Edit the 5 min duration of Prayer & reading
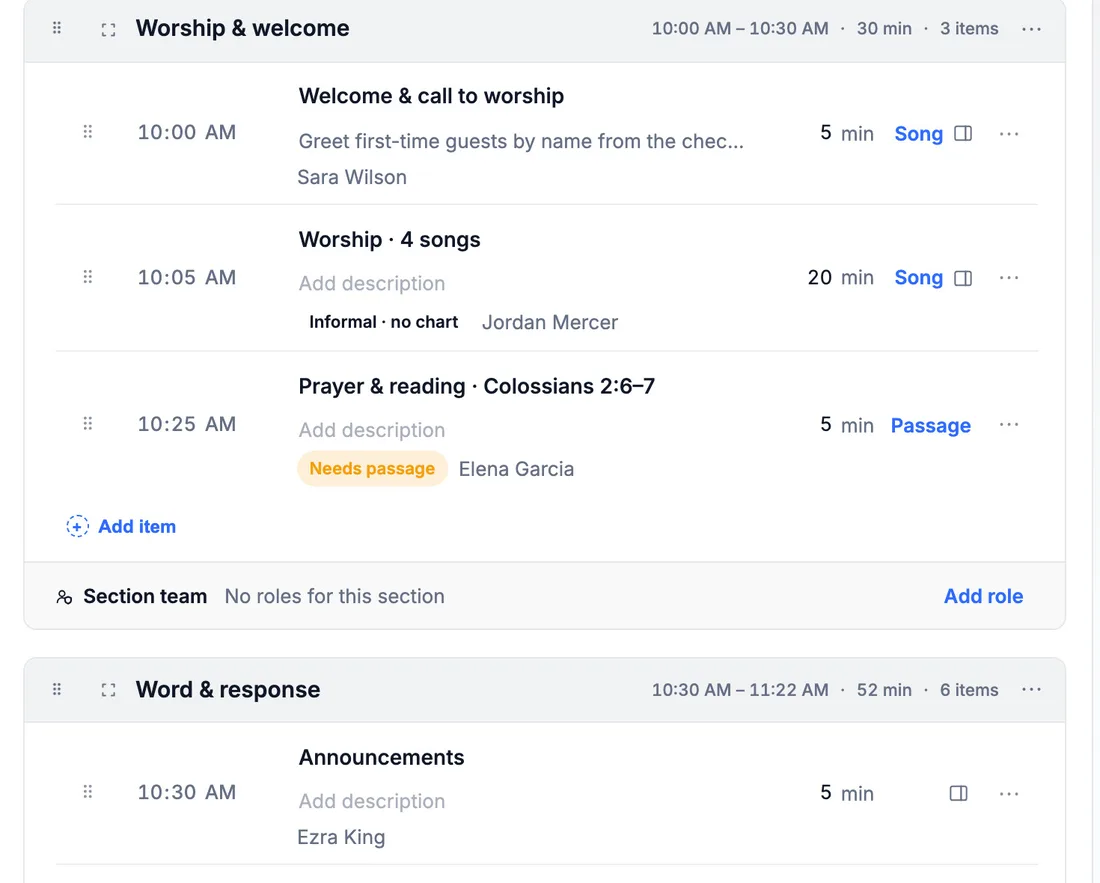This screenshot has height=883, width=1100. (847, 425)
